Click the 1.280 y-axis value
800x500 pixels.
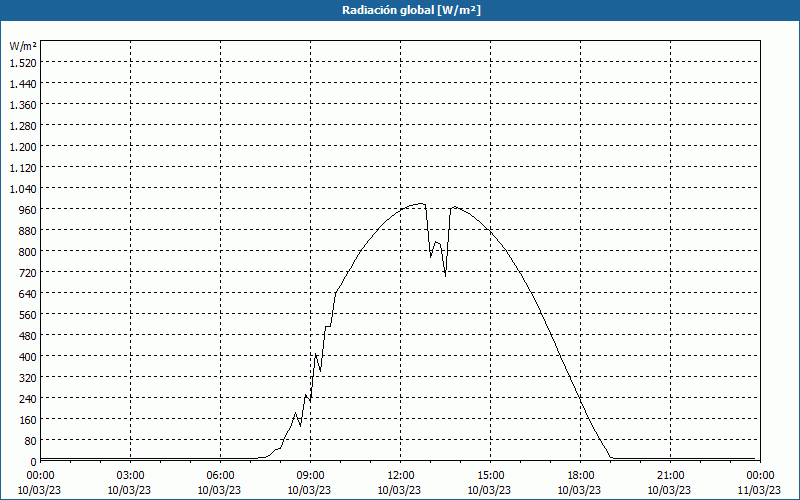tap(23, 125)
